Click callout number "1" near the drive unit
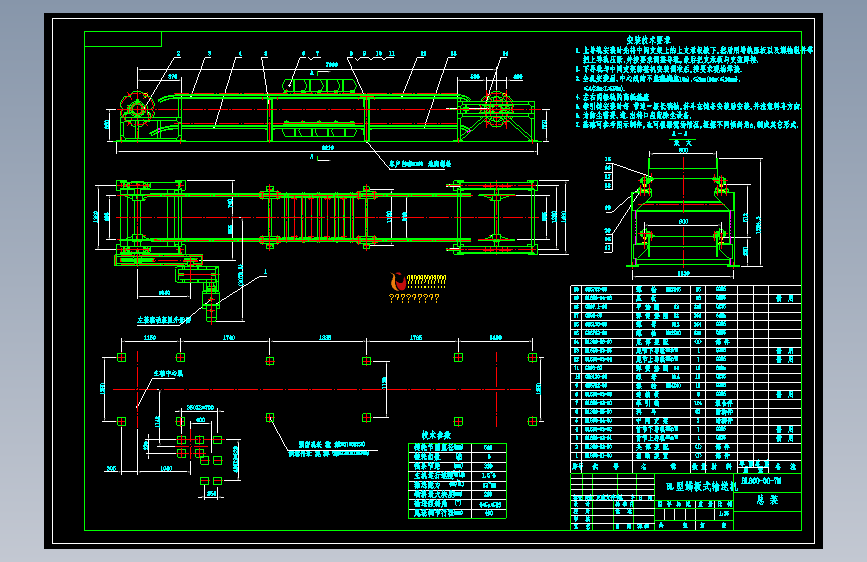Screen dimensions: 867x562 (265, 272)
